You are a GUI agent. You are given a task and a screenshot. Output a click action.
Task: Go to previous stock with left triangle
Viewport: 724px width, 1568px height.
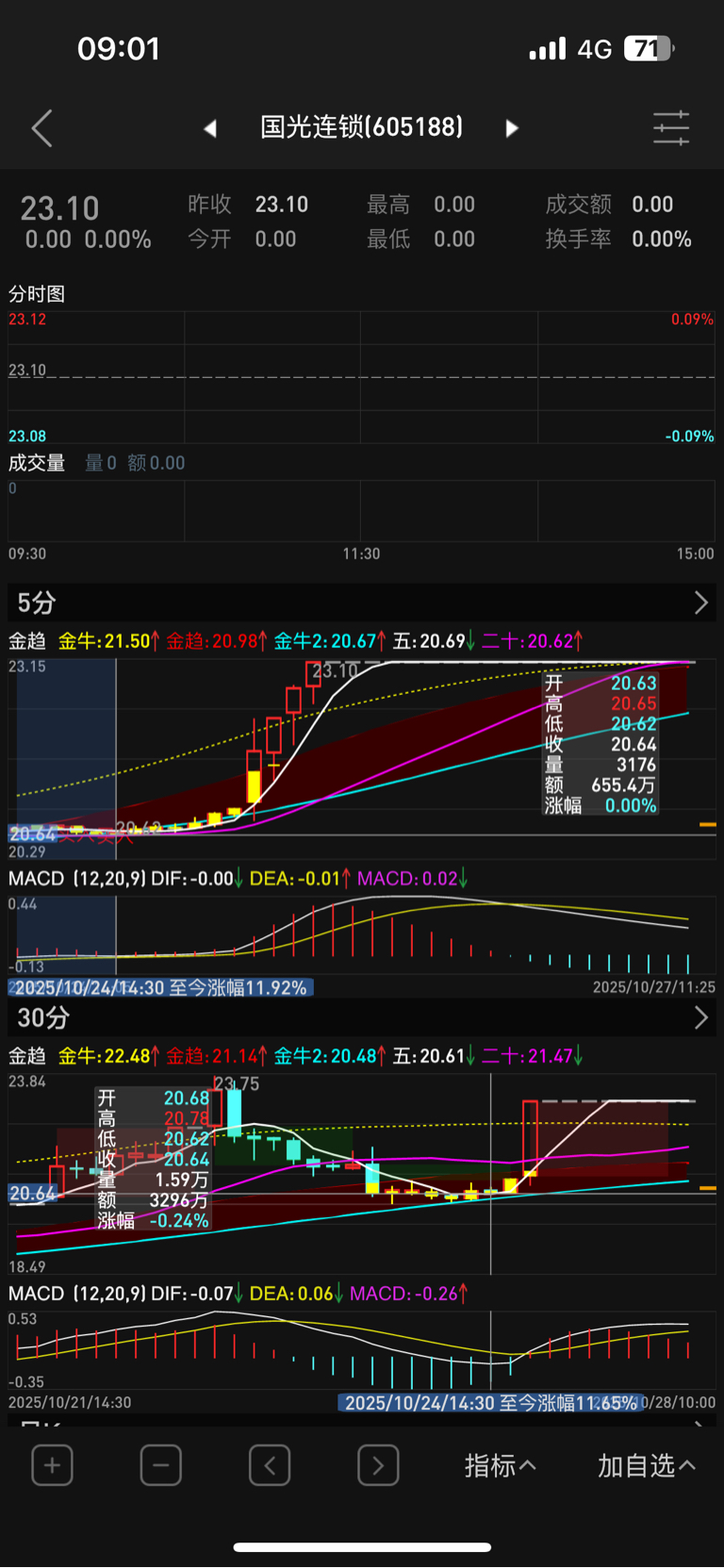point(210,128)
